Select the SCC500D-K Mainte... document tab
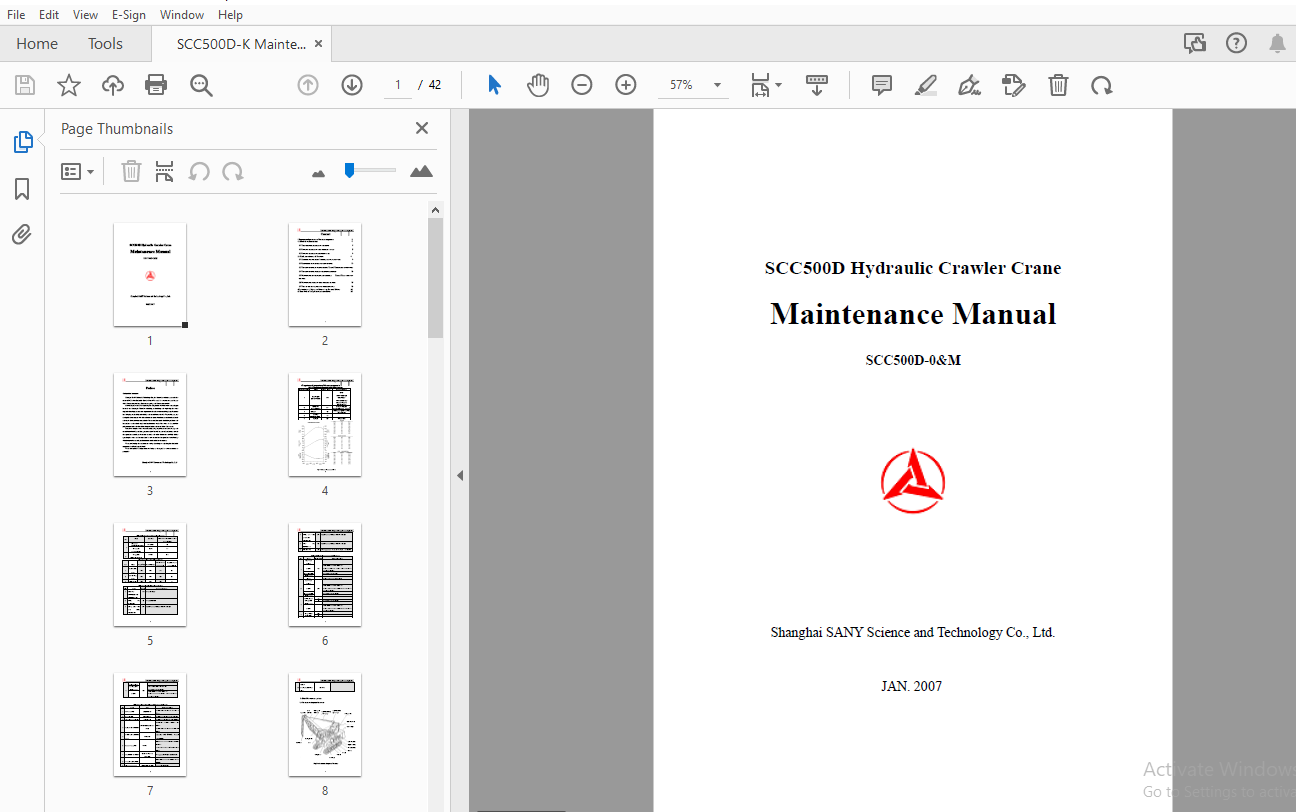The height and width of the screenshot is (812, 1296). (x=242, y=43)
